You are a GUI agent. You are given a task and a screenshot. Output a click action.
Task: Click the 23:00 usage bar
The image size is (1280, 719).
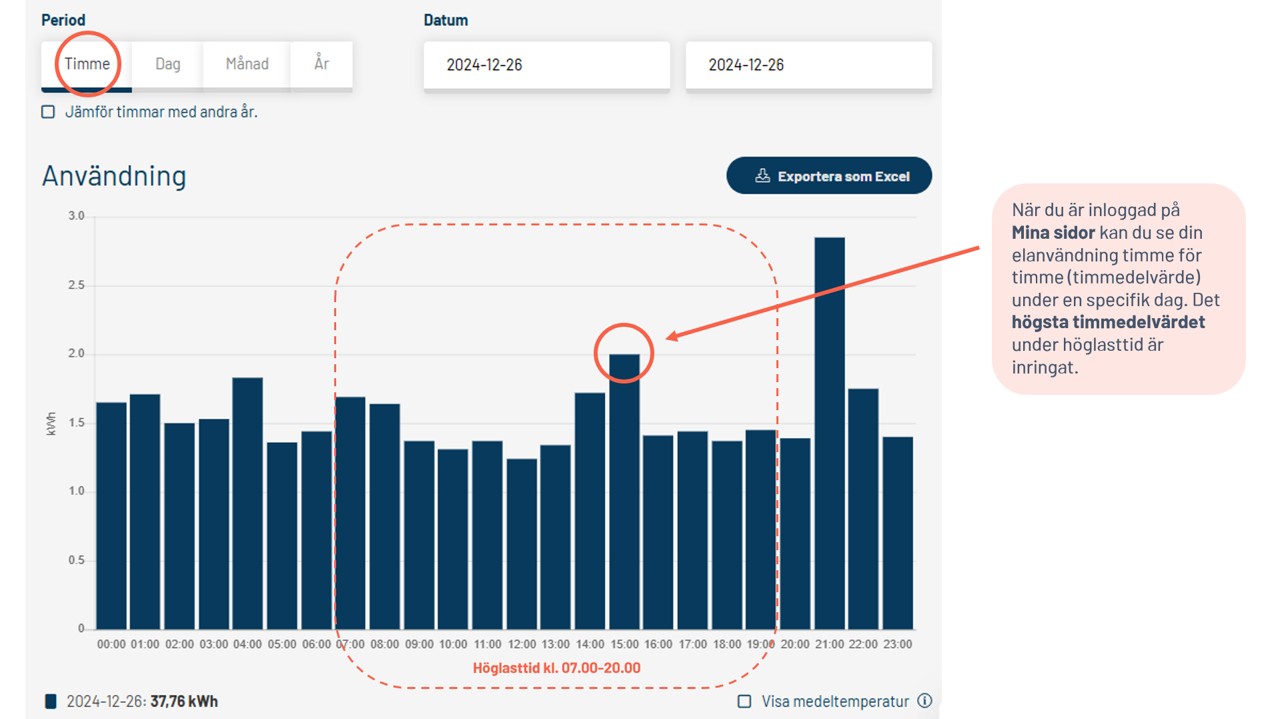click(897, 533)
